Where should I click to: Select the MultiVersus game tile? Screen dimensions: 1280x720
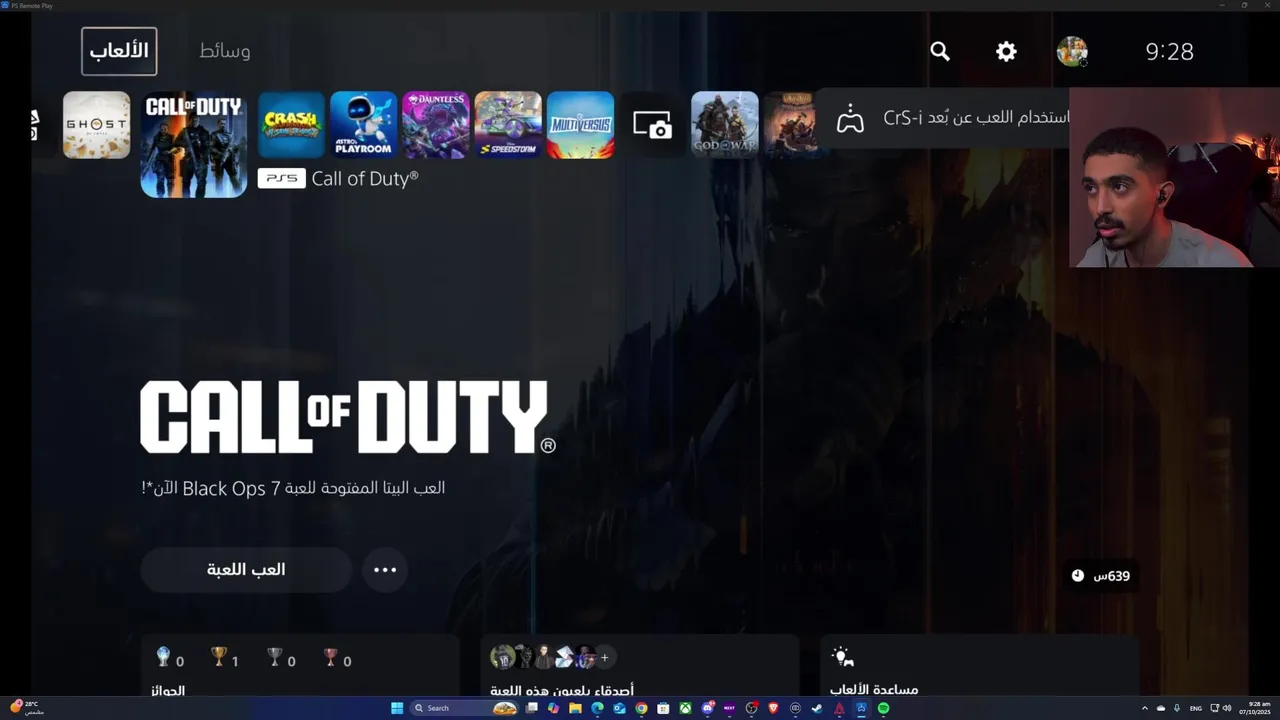[x=581, y=125]
